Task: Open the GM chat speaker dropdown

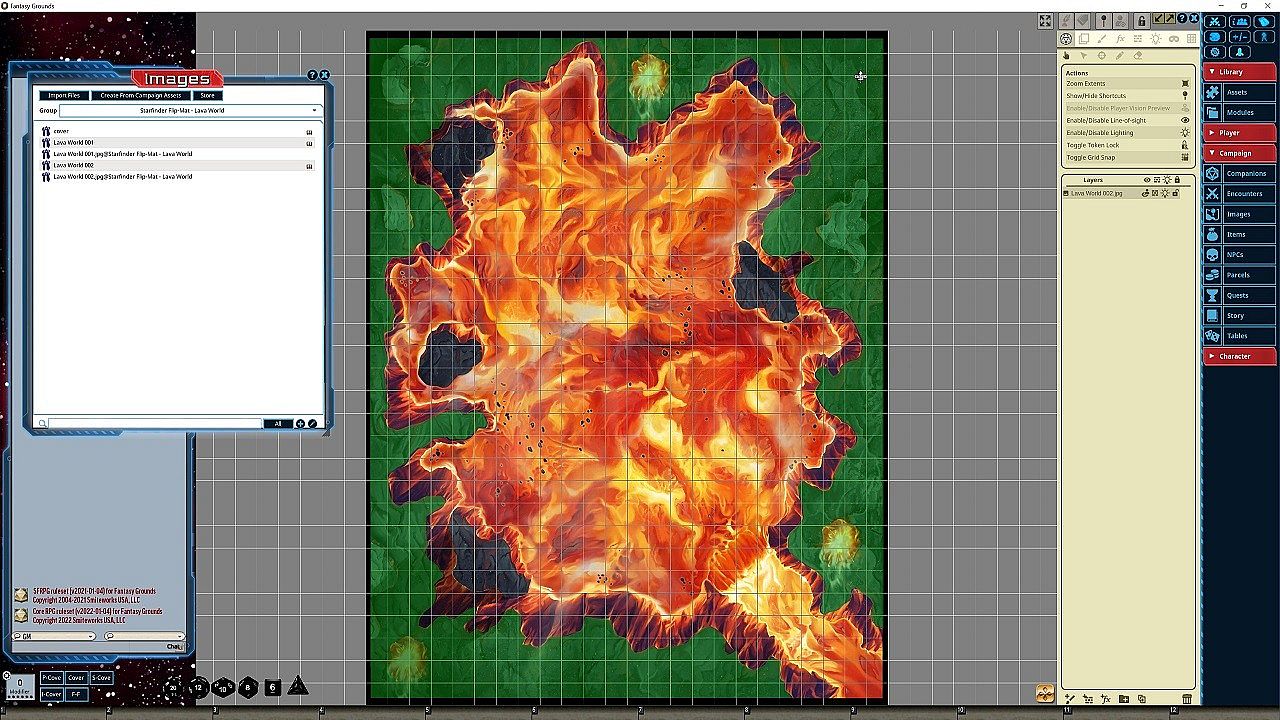Action: coord(54,636)
